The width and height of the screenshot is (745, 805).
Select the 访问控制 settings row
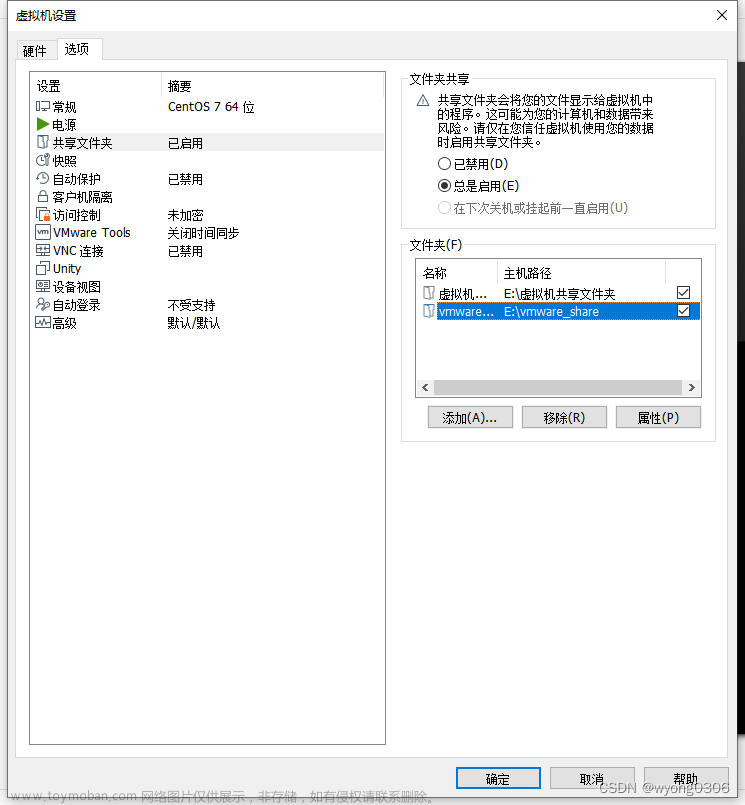[207, 214]
